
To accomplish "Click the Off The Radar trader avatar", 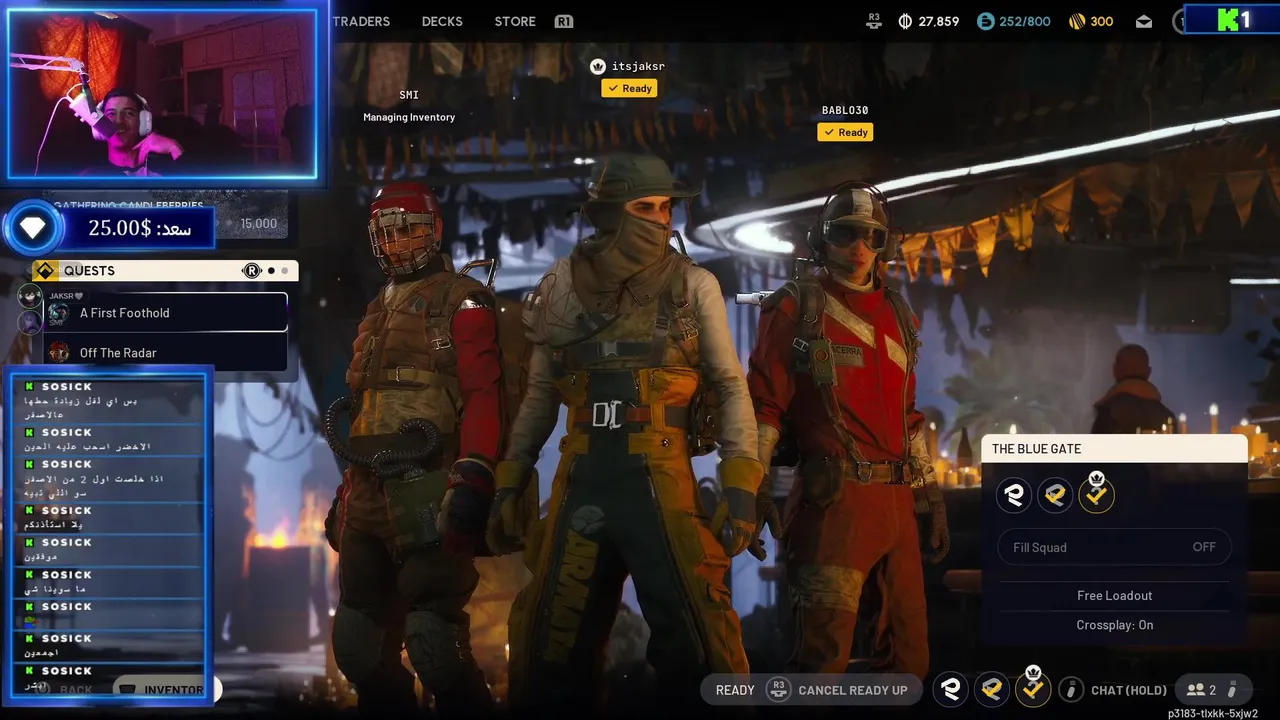I will click(59, 352).
